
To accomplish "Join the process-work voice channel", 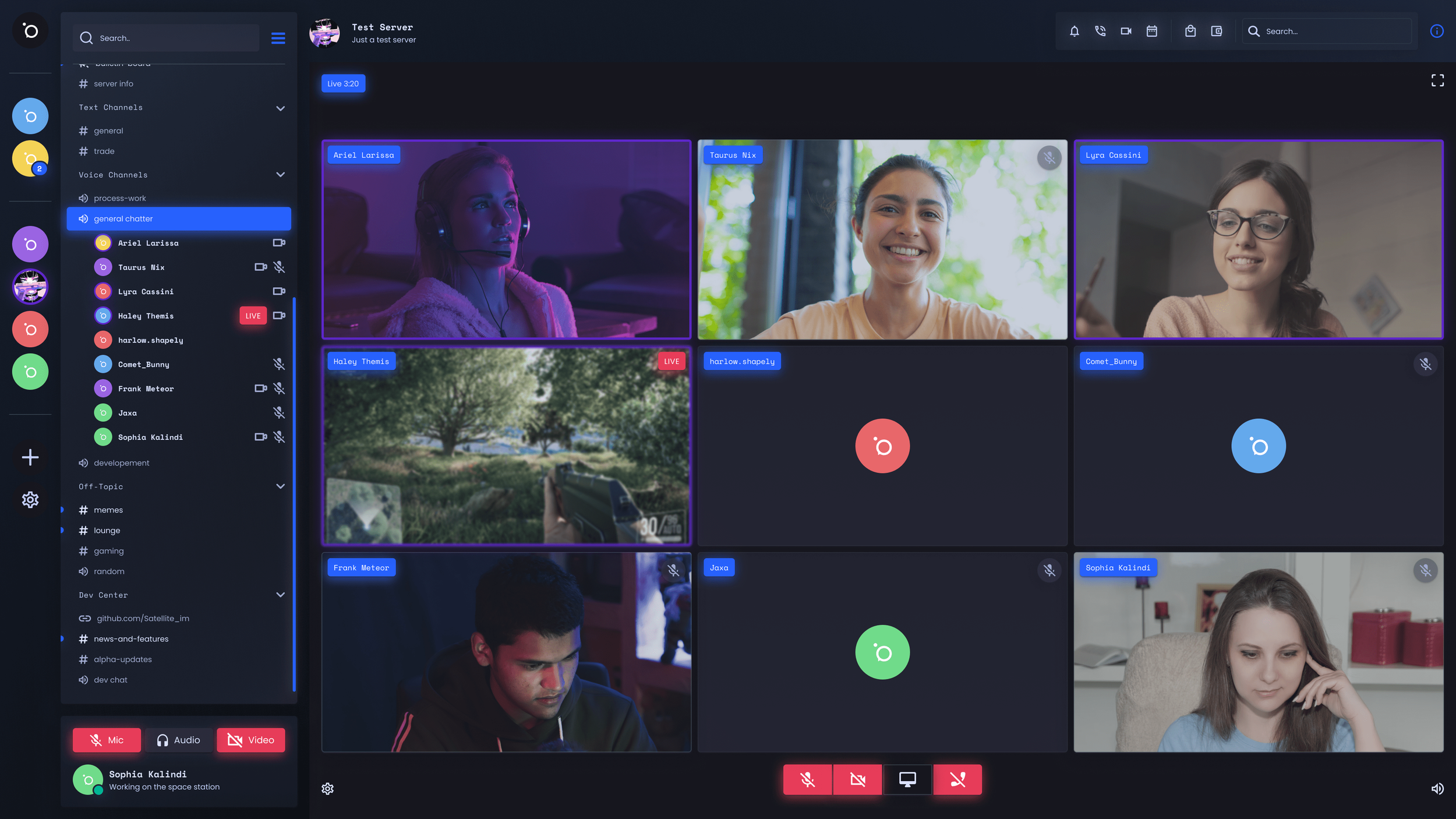I will [x=119, y=198].
